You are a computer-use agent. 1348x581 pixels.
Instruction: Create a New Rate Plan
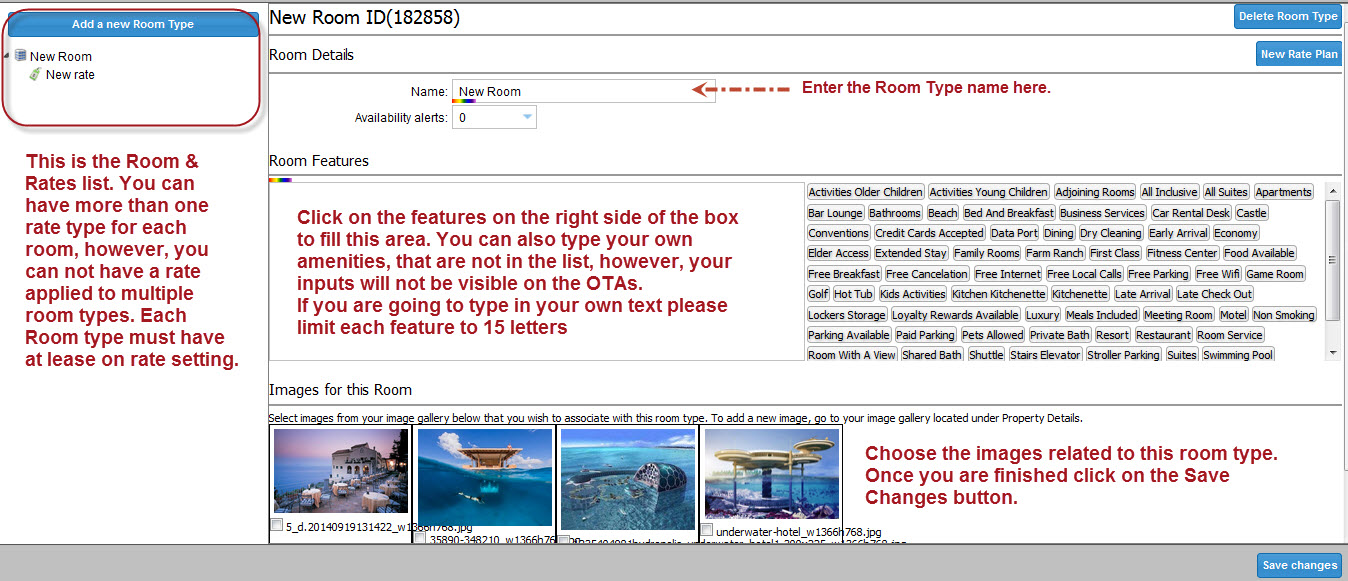1298,54
